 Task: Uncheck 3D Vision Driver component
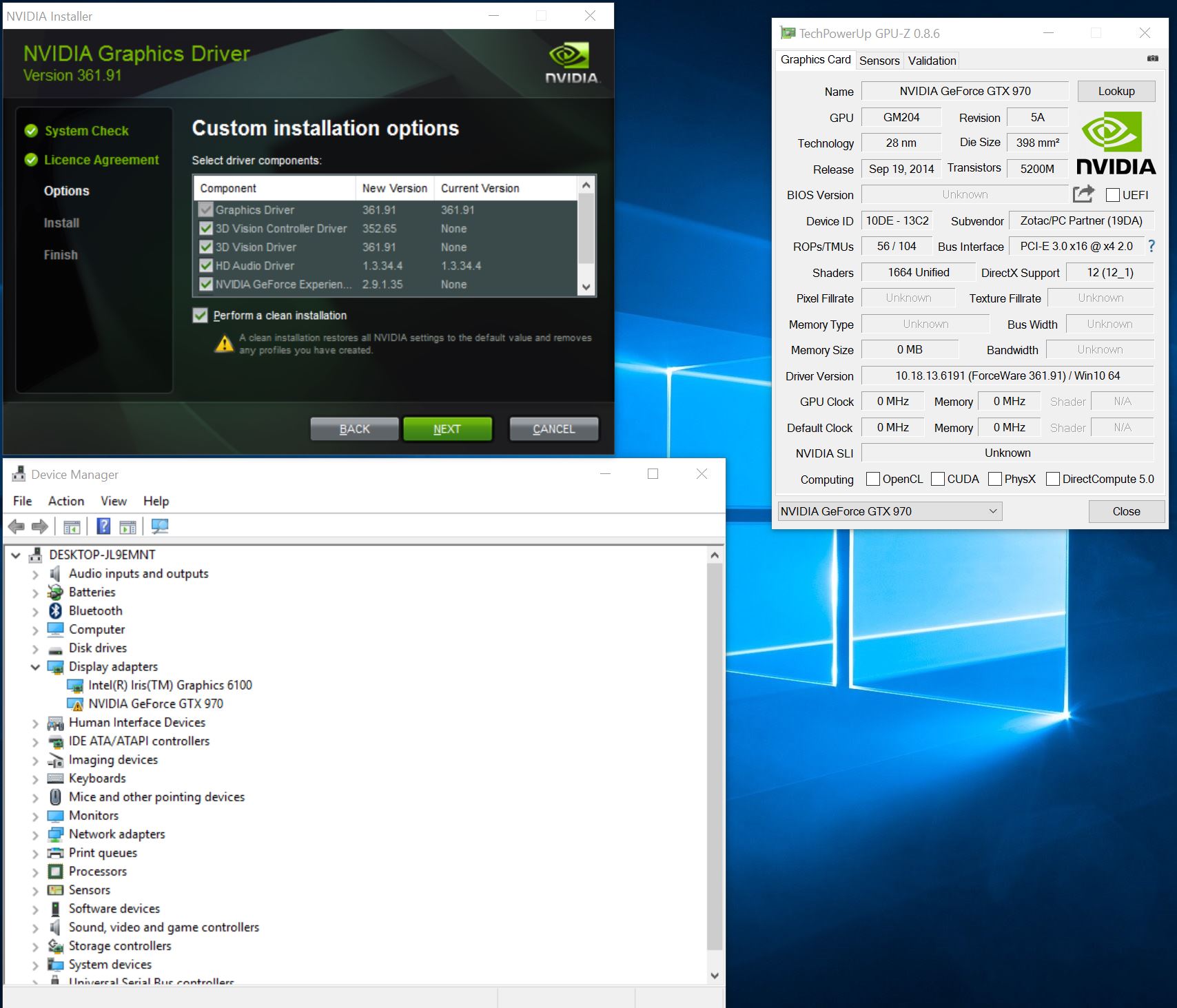[x=205, y=247]
